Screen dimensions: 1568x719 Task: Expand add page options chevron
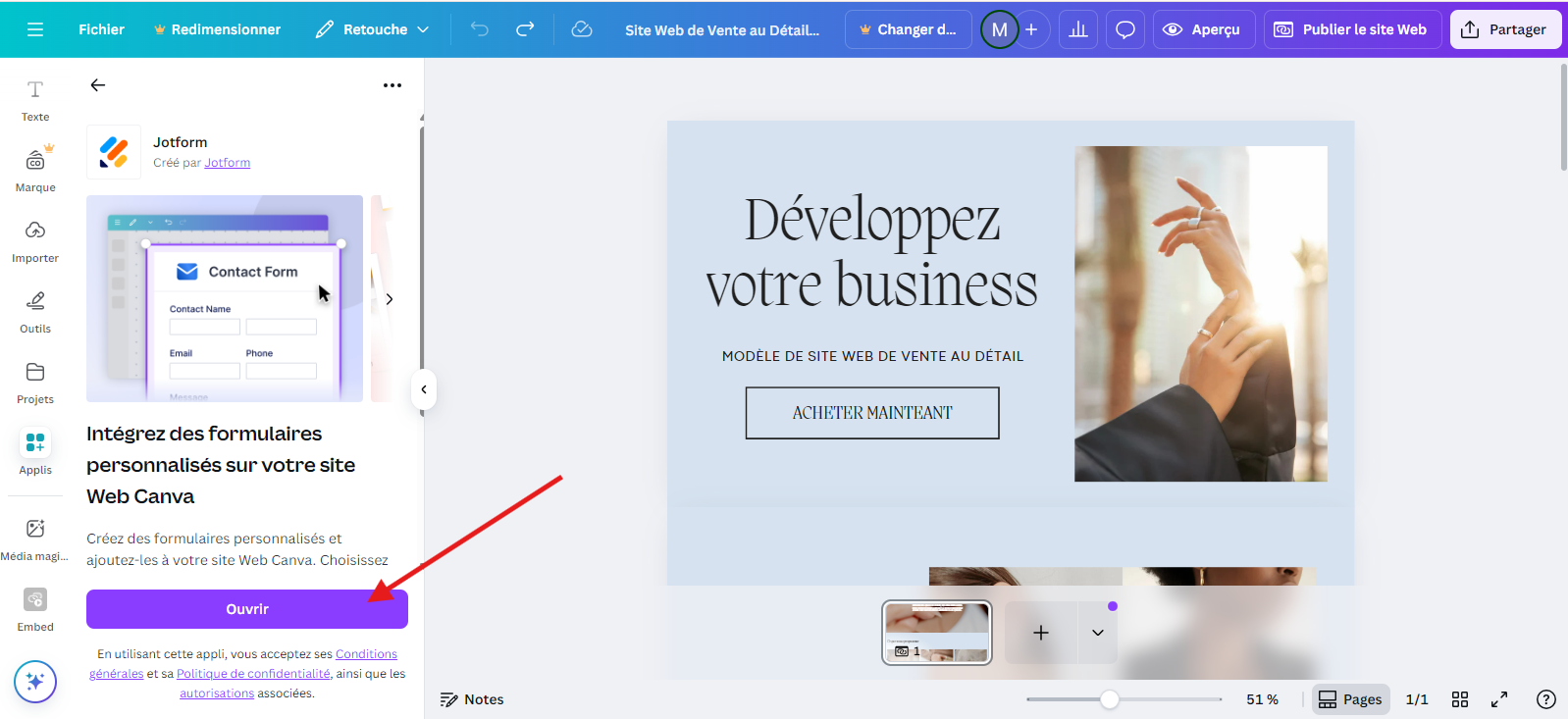[1098, 633]
